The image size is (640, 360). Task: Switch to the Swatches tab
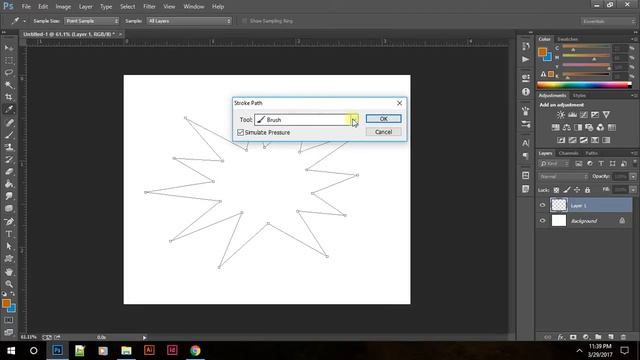pos(567,39)
